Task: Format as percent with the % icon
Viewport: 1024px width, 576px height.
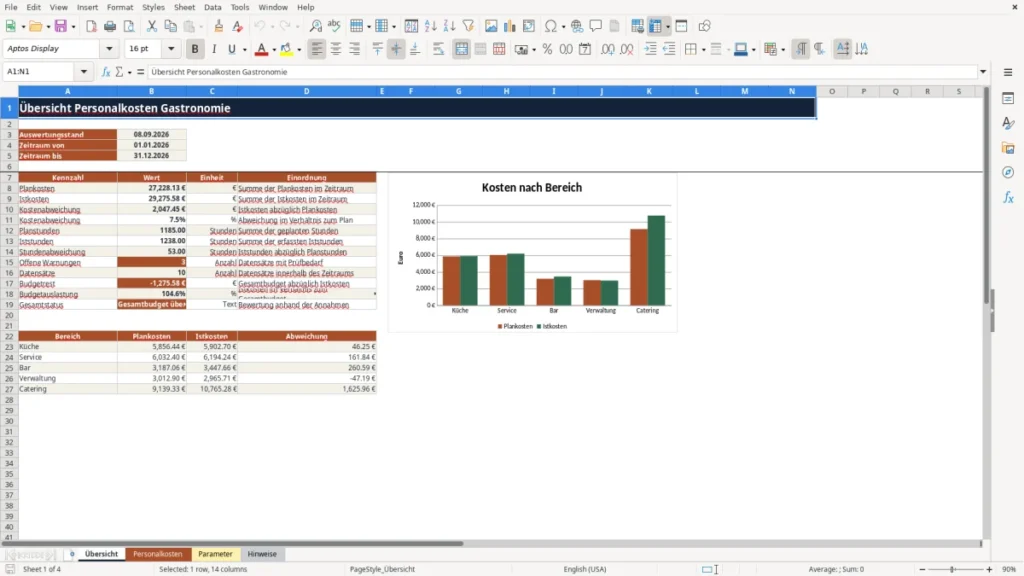Action: click(x=547, y=49)
